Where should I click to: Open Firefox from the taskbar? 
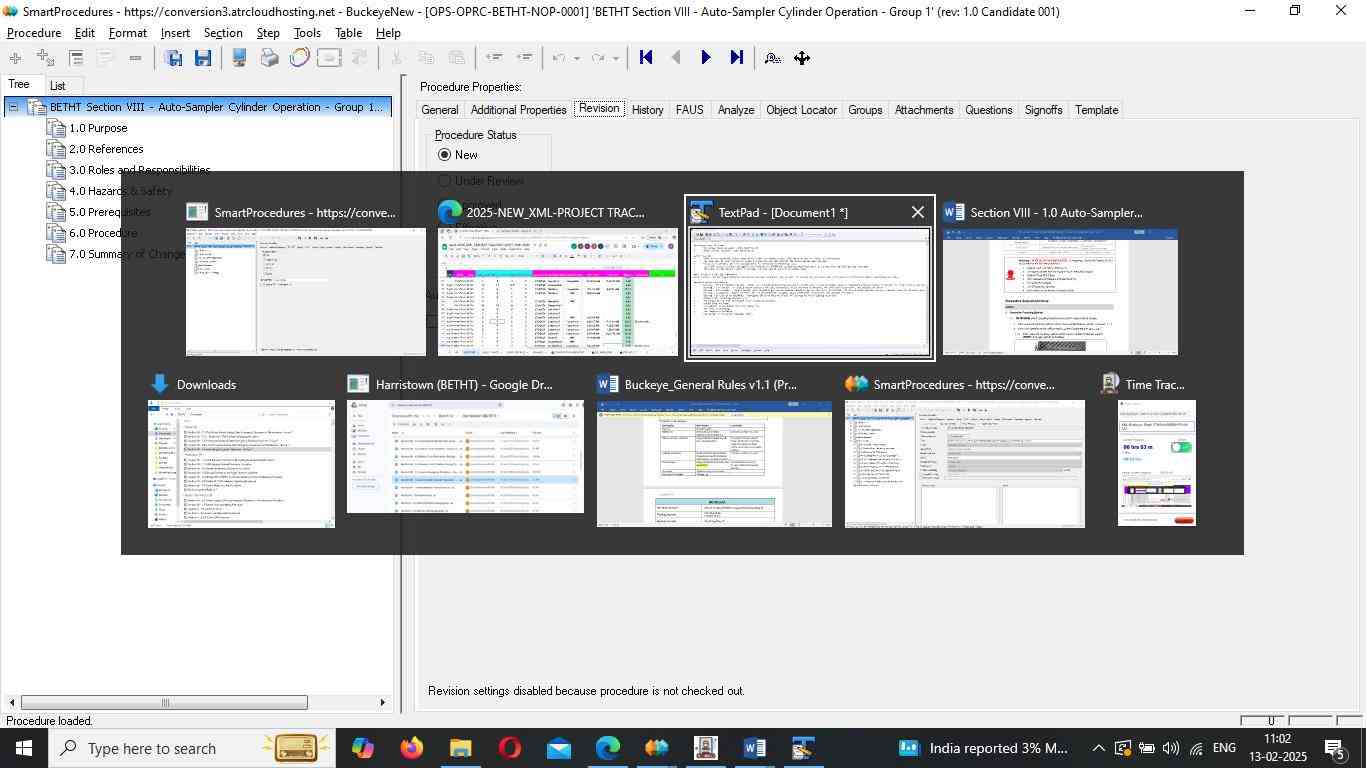point(411,748)
